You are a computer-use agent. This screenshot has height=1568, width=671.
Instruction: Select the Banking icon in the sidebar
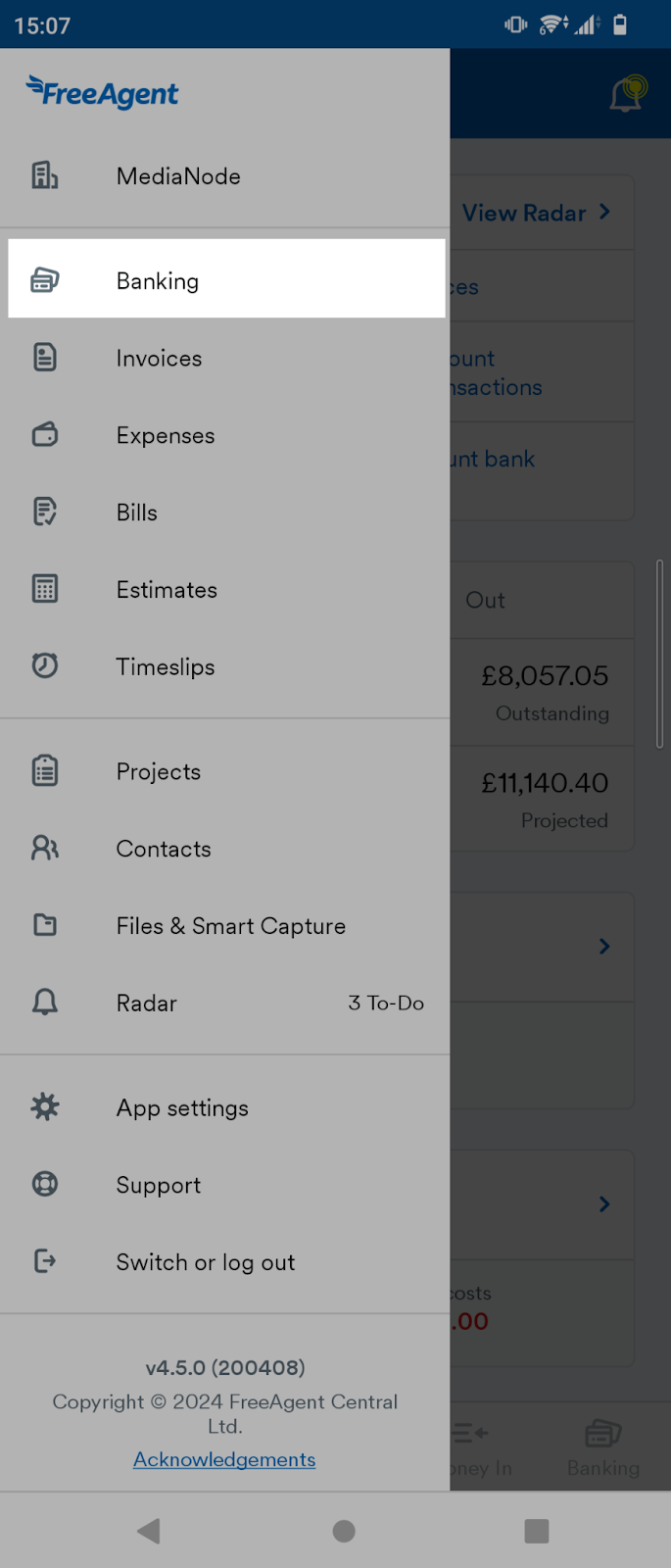[44, 280]
